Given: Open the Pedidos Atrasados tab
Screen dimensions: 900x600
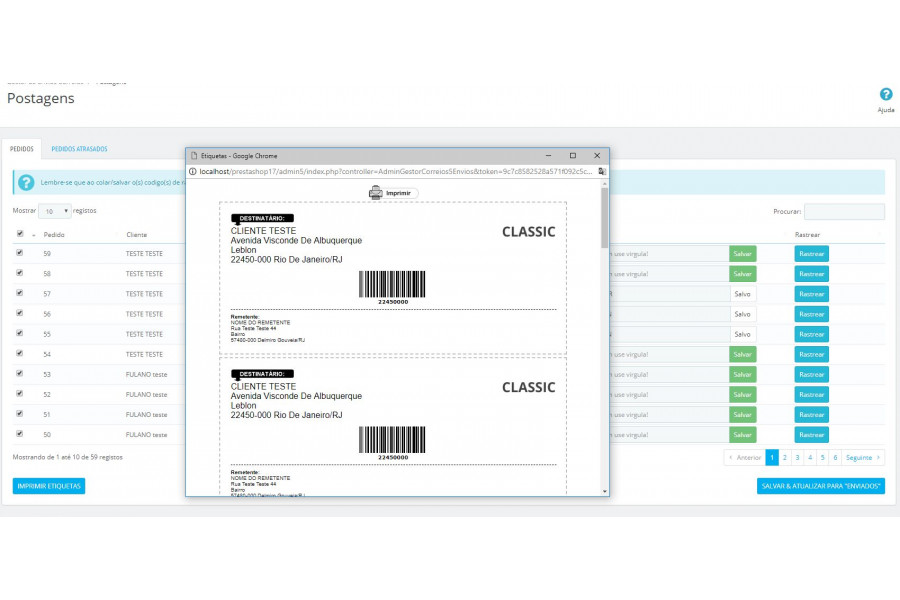Looking at the screenshot, I should click(79, 149).
